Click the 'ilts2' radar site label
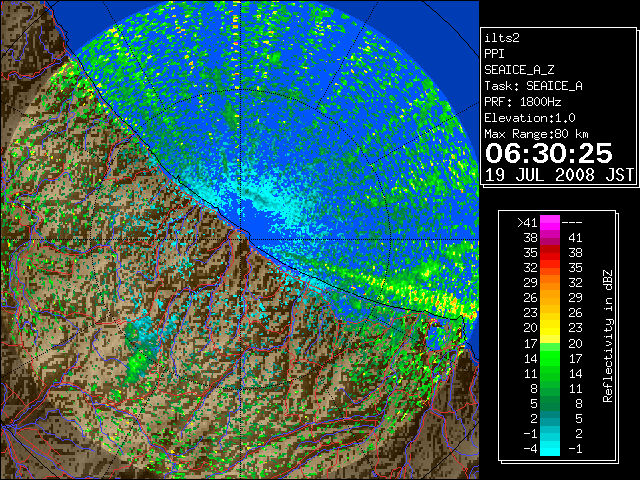Screen dimensions: 640x480 click(502, 38)
